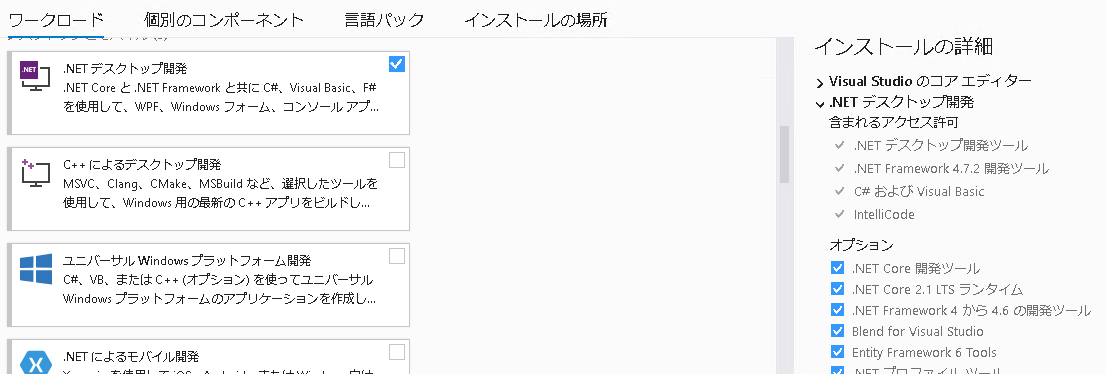Uncheck the .NET Core 開発ツール option
This screenshot has width=1106, height=374.
(x=837, y=268)
